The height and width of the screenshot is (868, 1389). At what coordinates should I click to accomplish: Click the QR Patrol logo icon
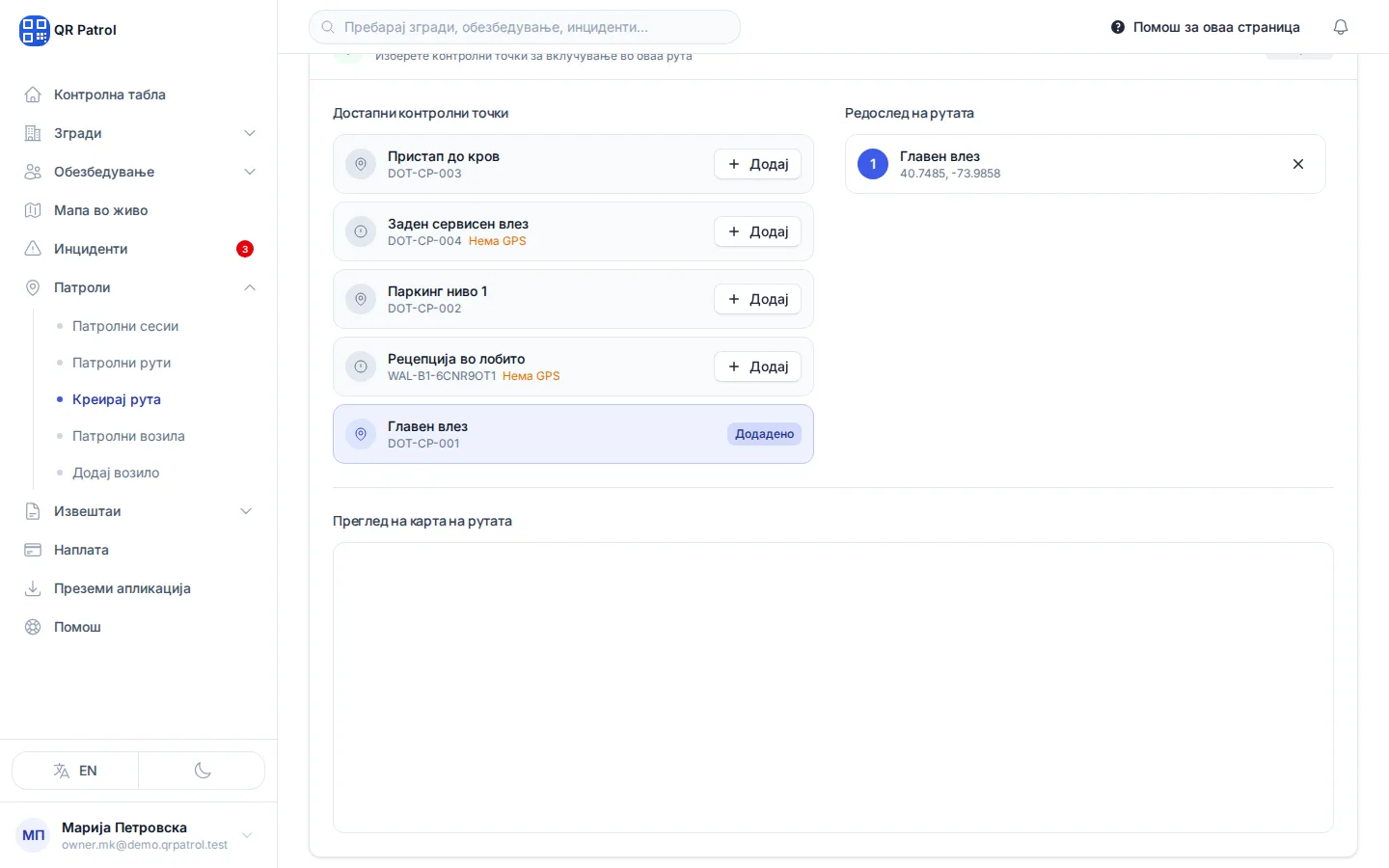(x=34, y=30)
